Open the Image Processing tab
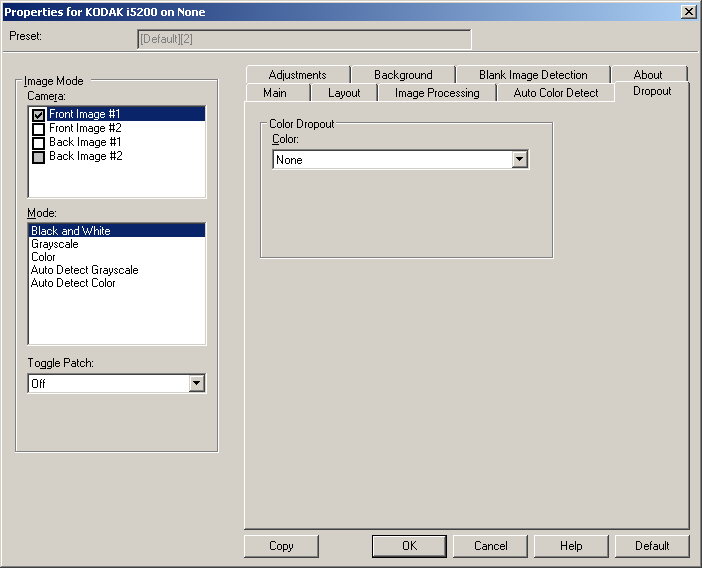The height and width of the screenshot is (568, 702). click(437, 93)
